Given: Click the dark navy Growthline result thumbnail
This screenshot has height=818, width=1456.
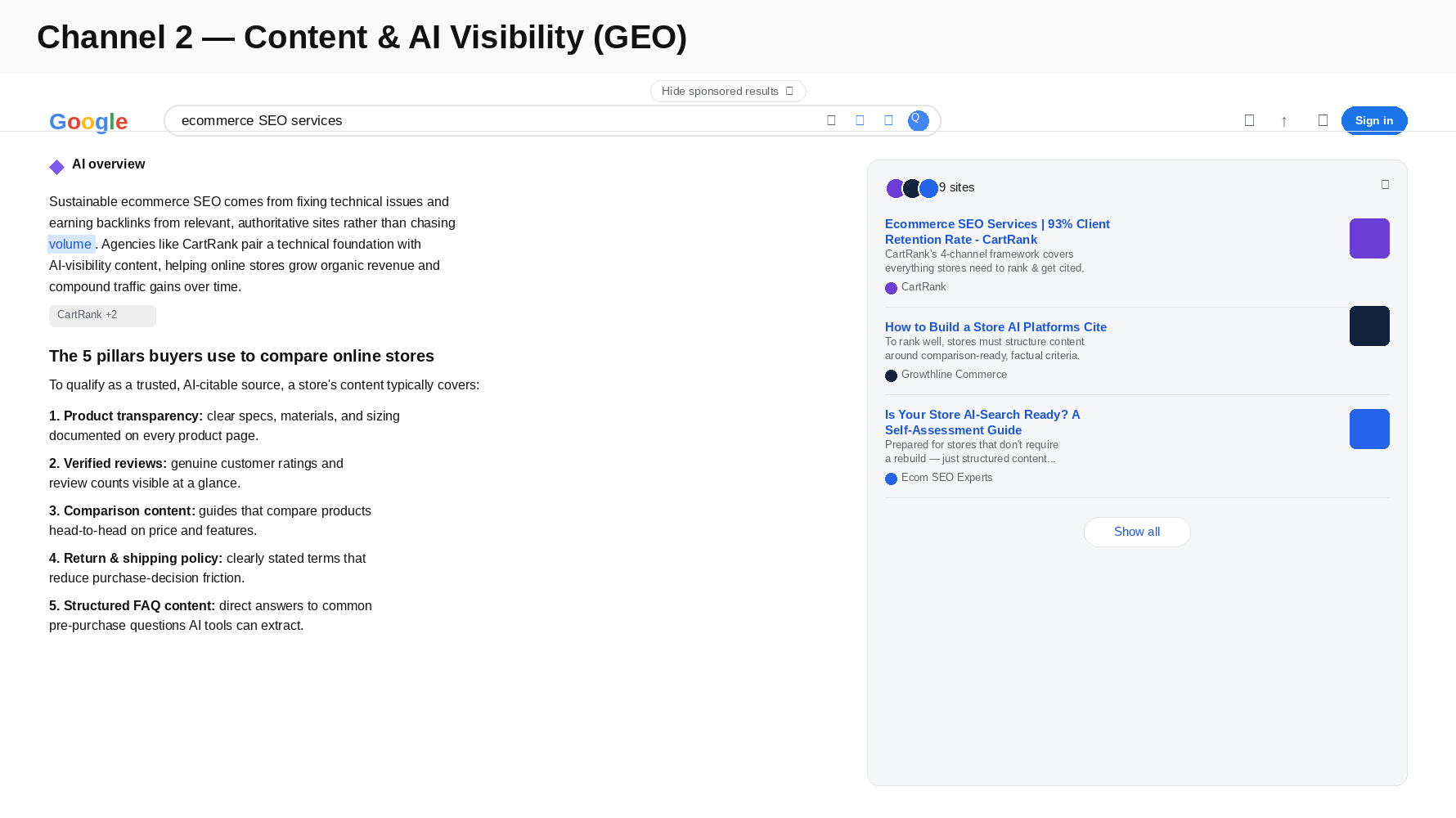Looking at the screenshot, I should coord(1369,326).
